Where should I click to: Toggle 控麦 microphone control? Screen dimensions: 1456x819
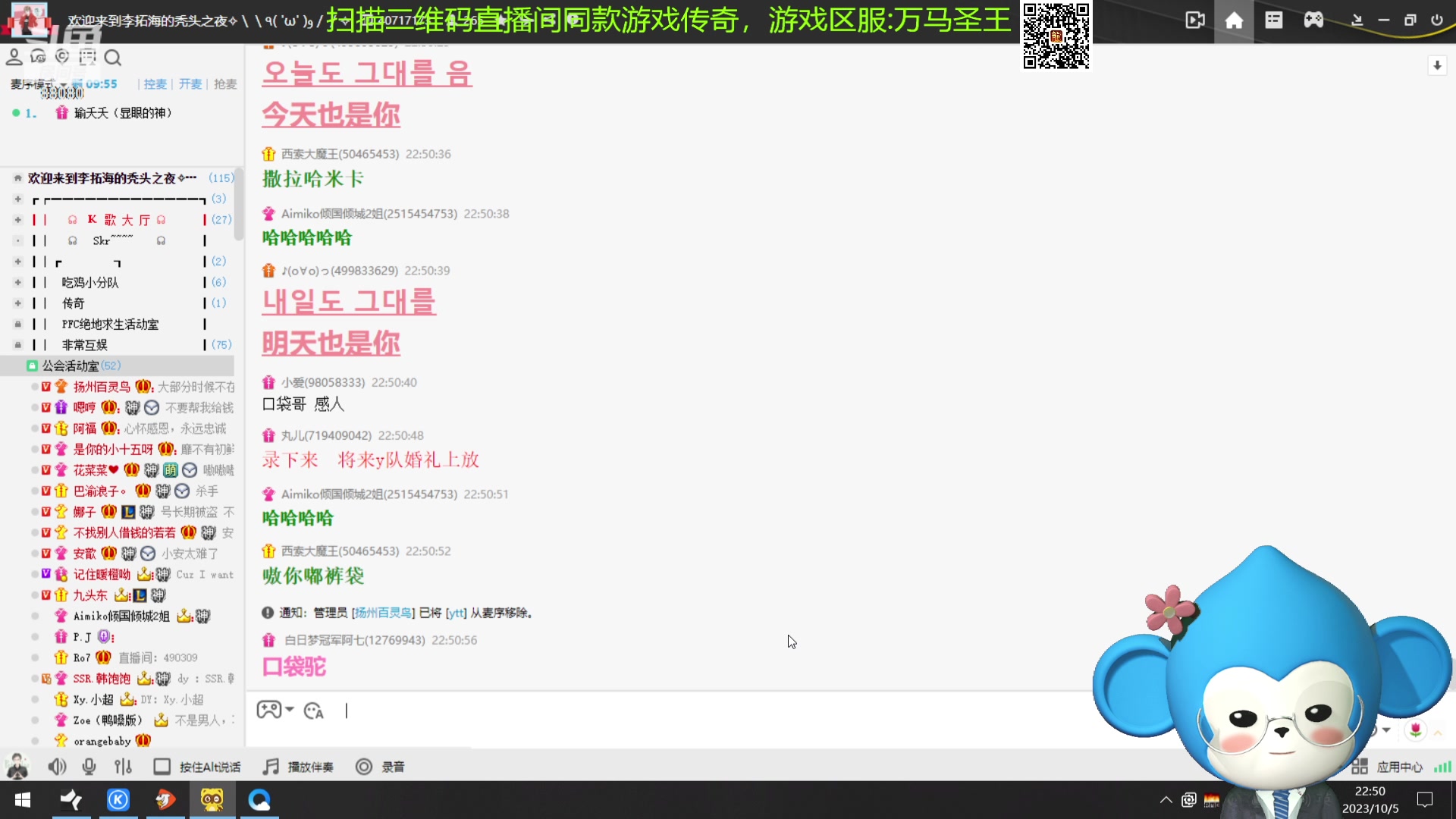point(155,84)
